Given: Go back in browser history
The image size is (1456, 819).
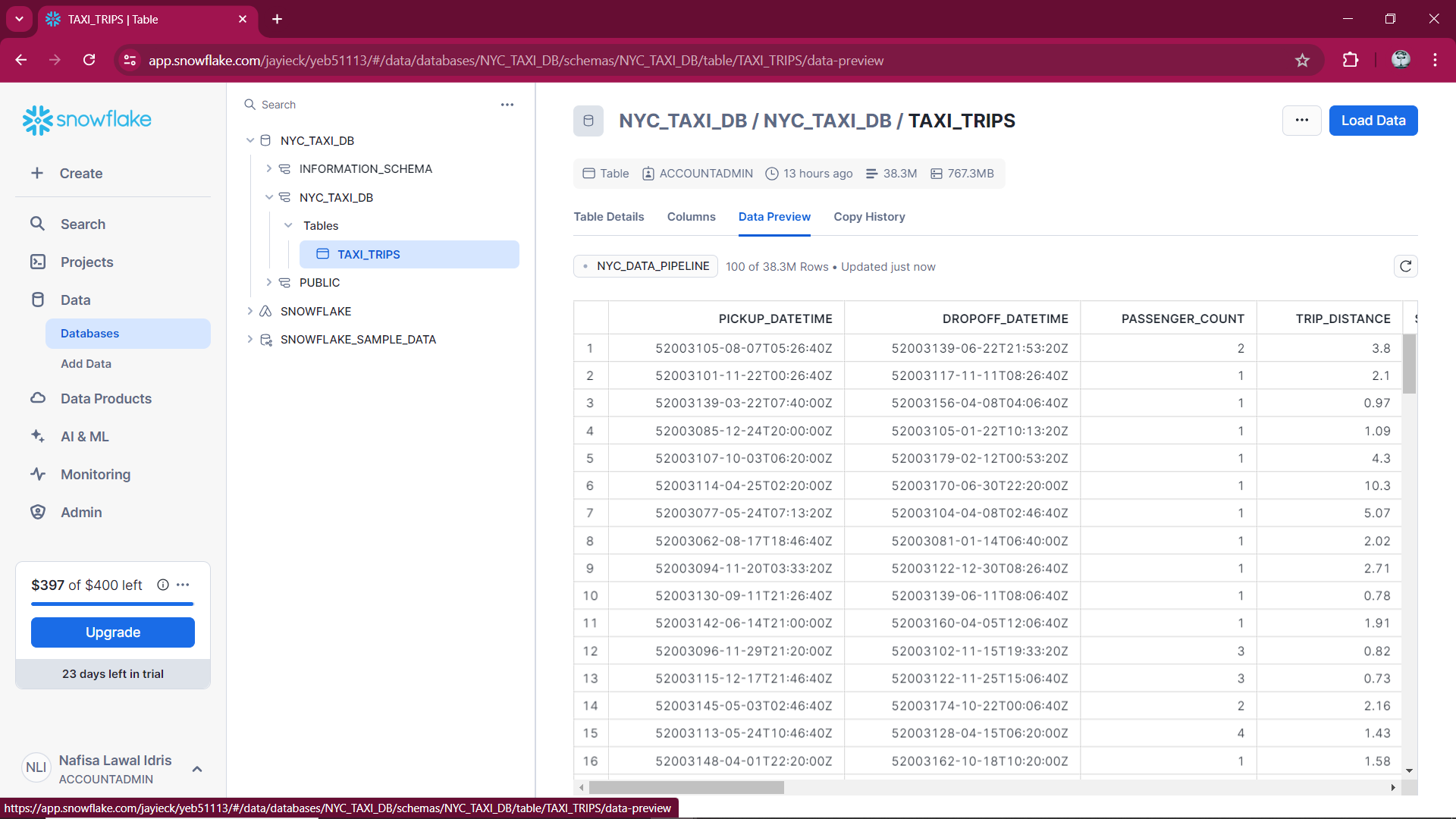Looking at the screenshot, I should [21, 60].
